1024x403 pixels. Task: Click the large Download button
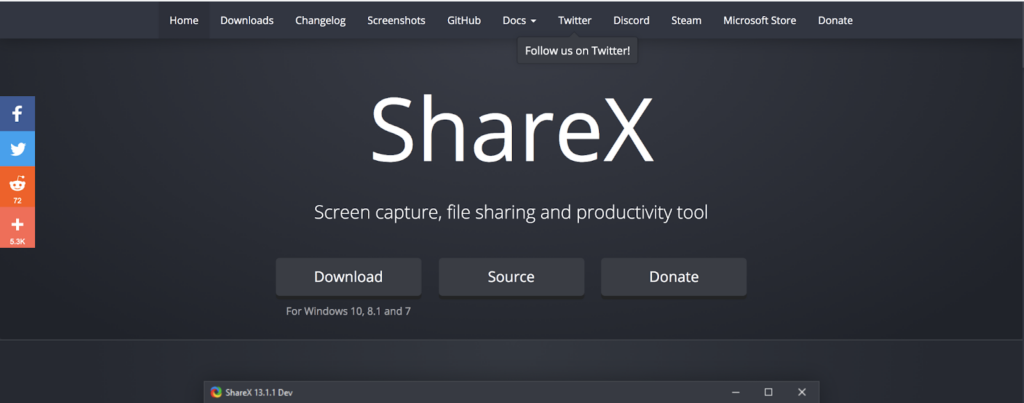pos(348,277)
